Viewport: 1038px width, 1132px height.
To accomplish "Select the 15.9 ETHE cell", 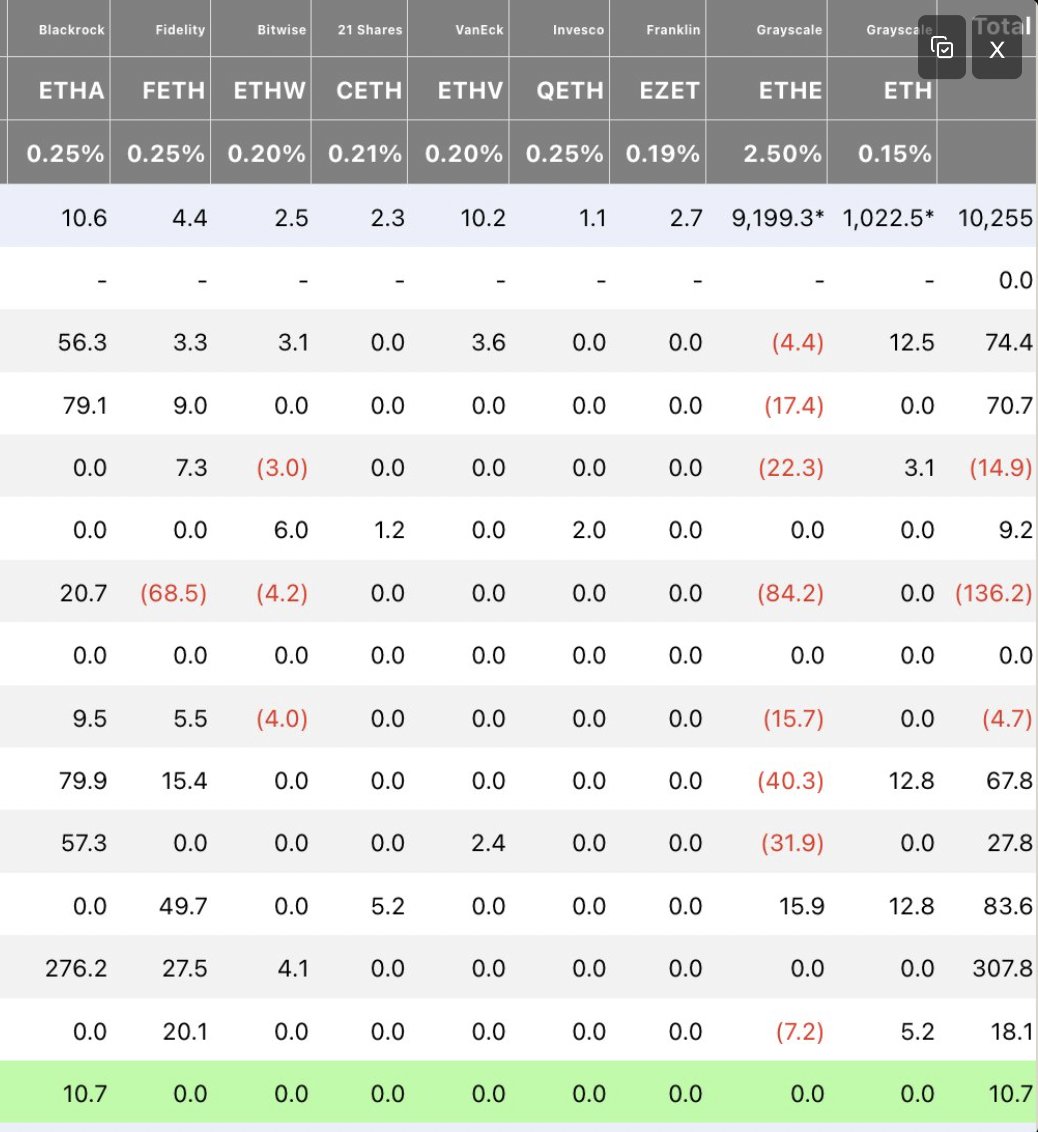I will click(x=801, y=905).
